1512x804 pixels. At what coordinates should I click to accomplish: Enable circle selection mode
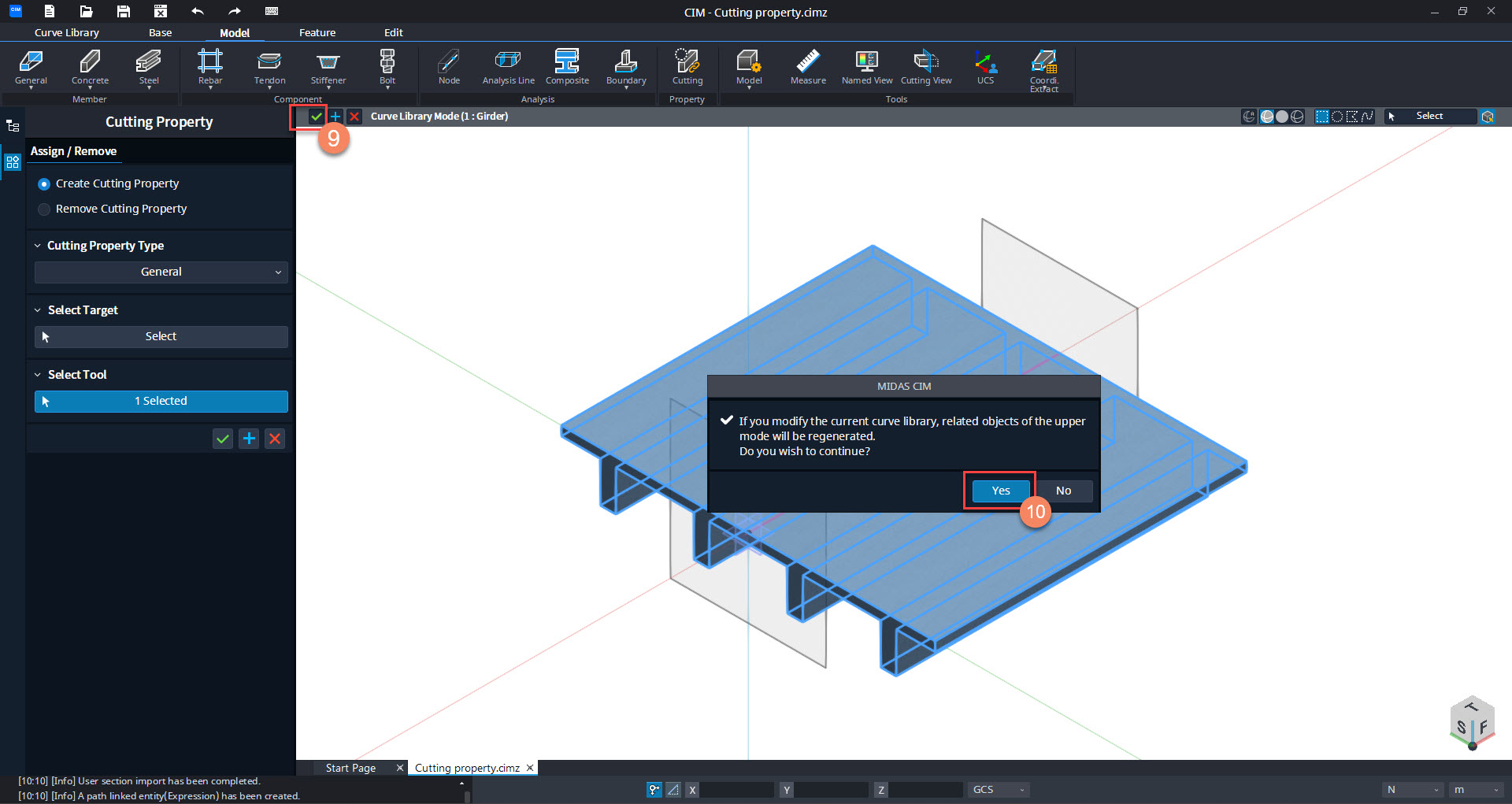click(x=1337, y=117)
